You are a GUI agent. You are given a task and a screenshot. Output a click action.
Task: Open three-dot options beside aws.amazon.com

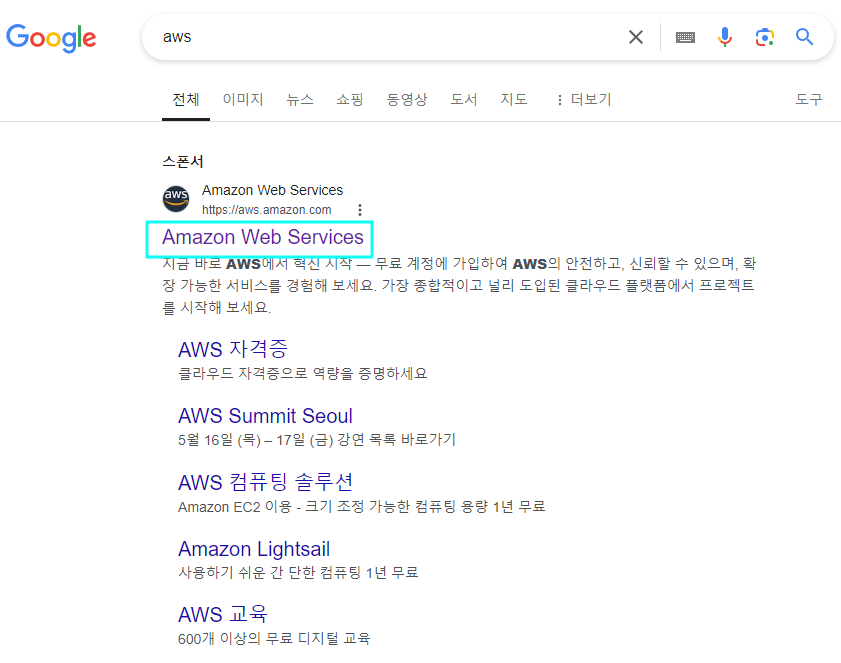pyautogui.click(x=360, y=210)
